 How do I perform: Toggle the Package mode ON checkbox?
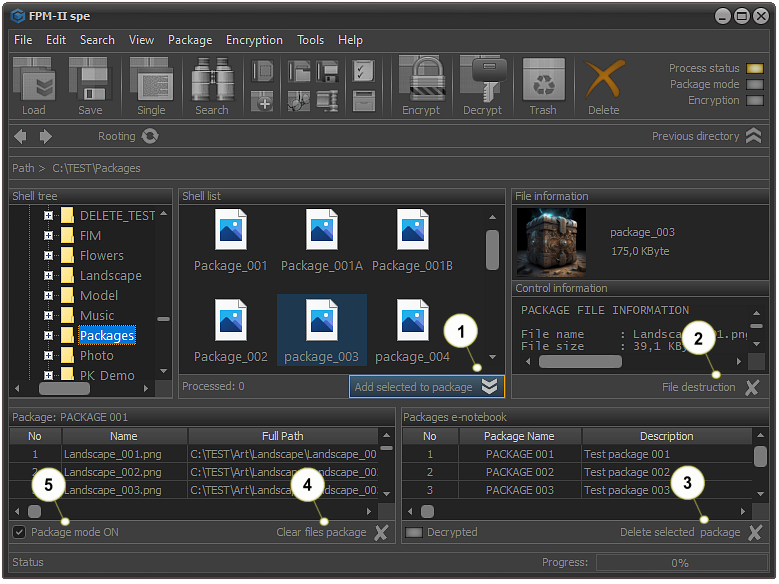coord(19,532)
